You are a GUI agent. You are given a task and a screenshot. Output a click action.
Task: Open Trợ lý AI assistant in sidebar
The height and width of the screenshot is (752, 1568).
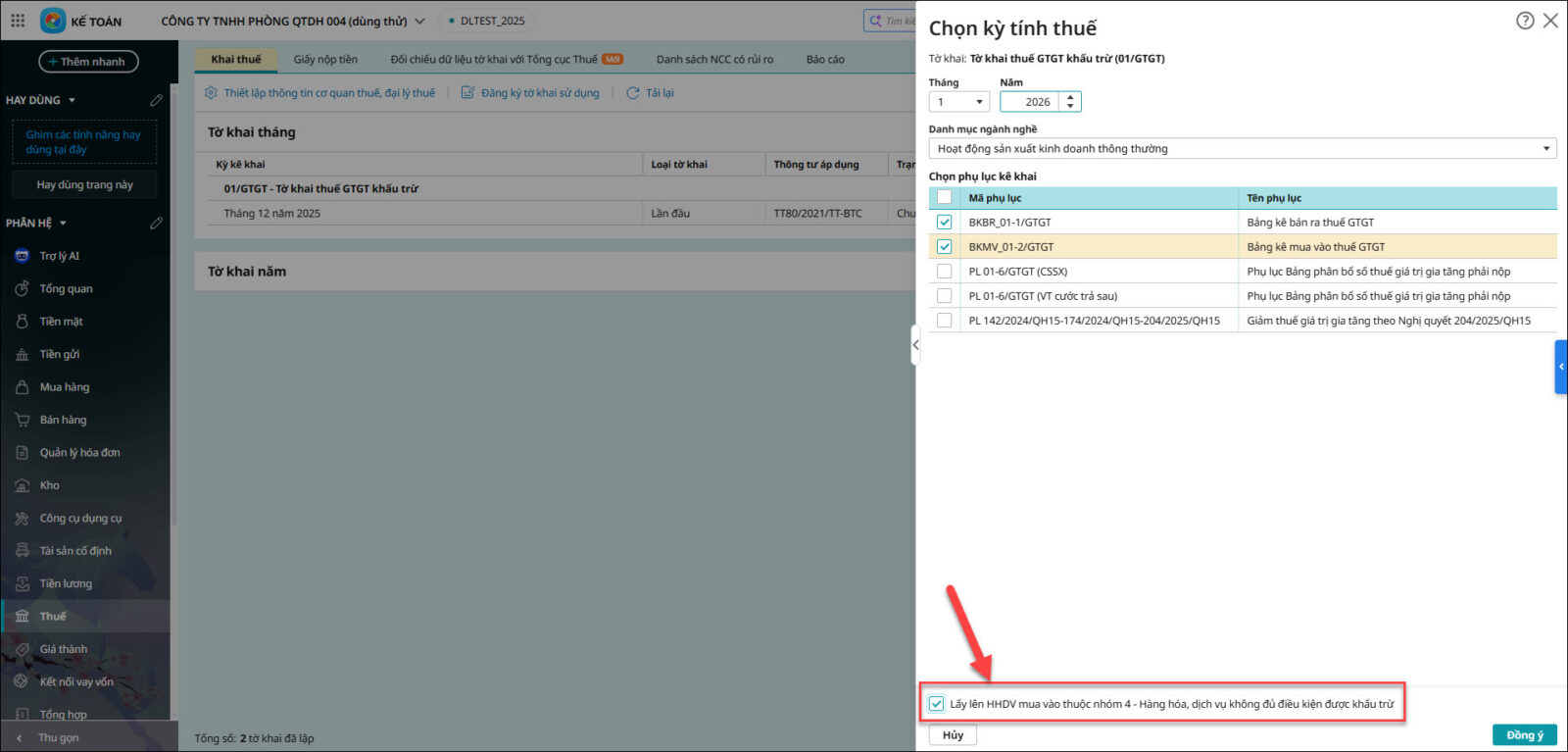59,256
